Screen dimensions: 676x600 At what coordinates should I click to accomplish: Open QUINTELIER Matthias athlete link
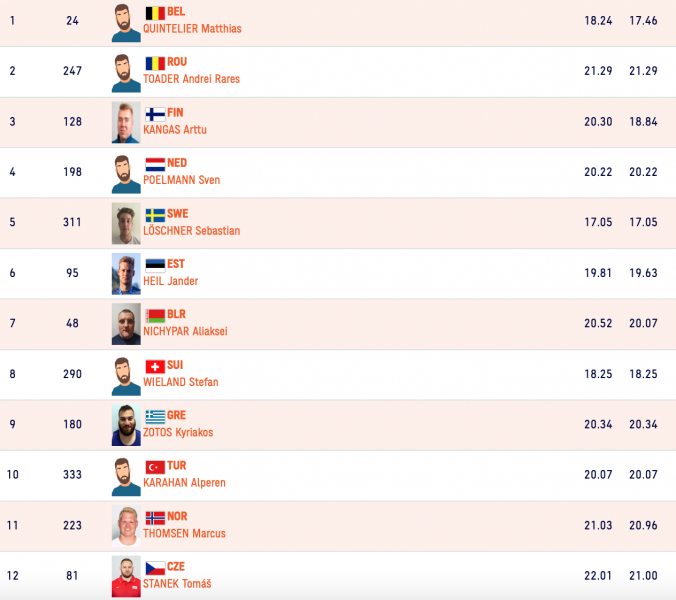click(x=192, y=29)
